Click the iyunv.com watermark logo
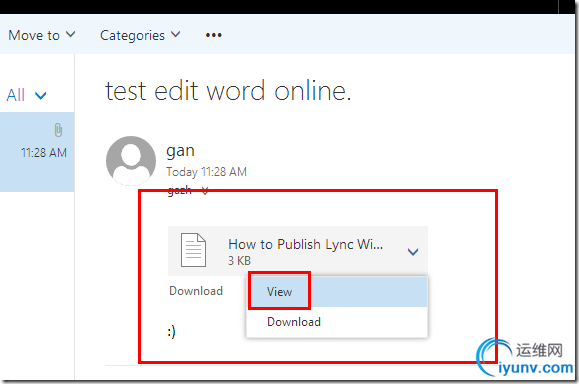Screen dimensions: 579x384 (525, 357)
